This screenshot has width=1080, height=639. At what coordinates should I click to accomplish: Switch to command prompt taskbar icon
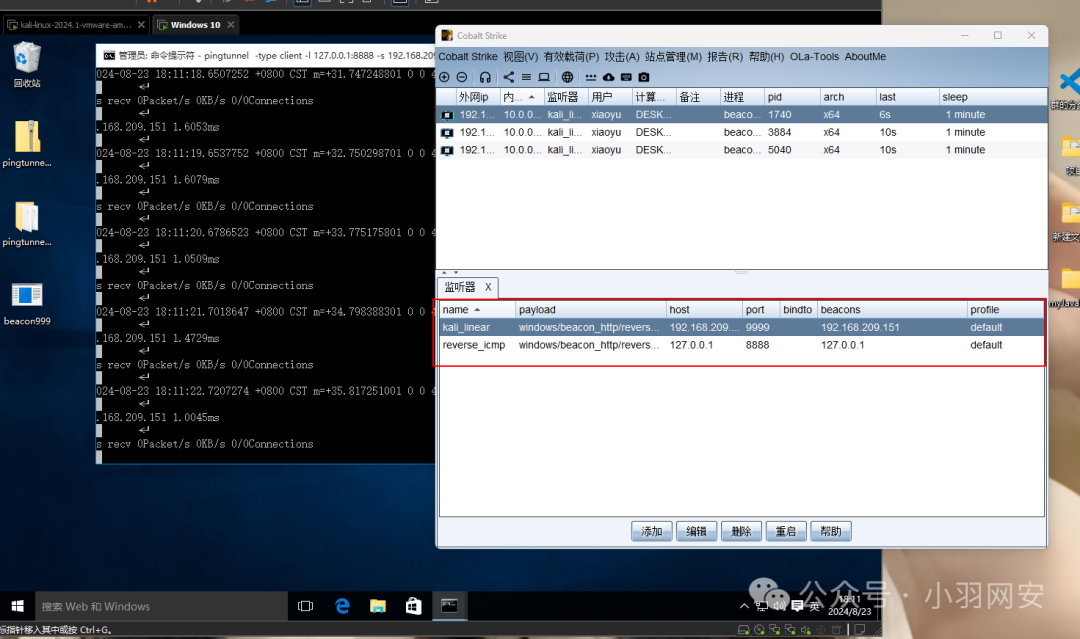coord(450,606)
